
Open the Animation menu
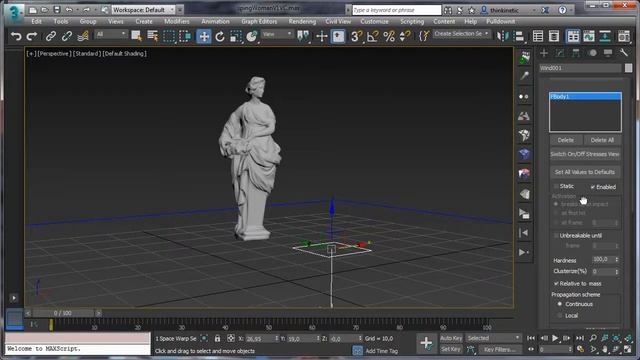[215, 21]
